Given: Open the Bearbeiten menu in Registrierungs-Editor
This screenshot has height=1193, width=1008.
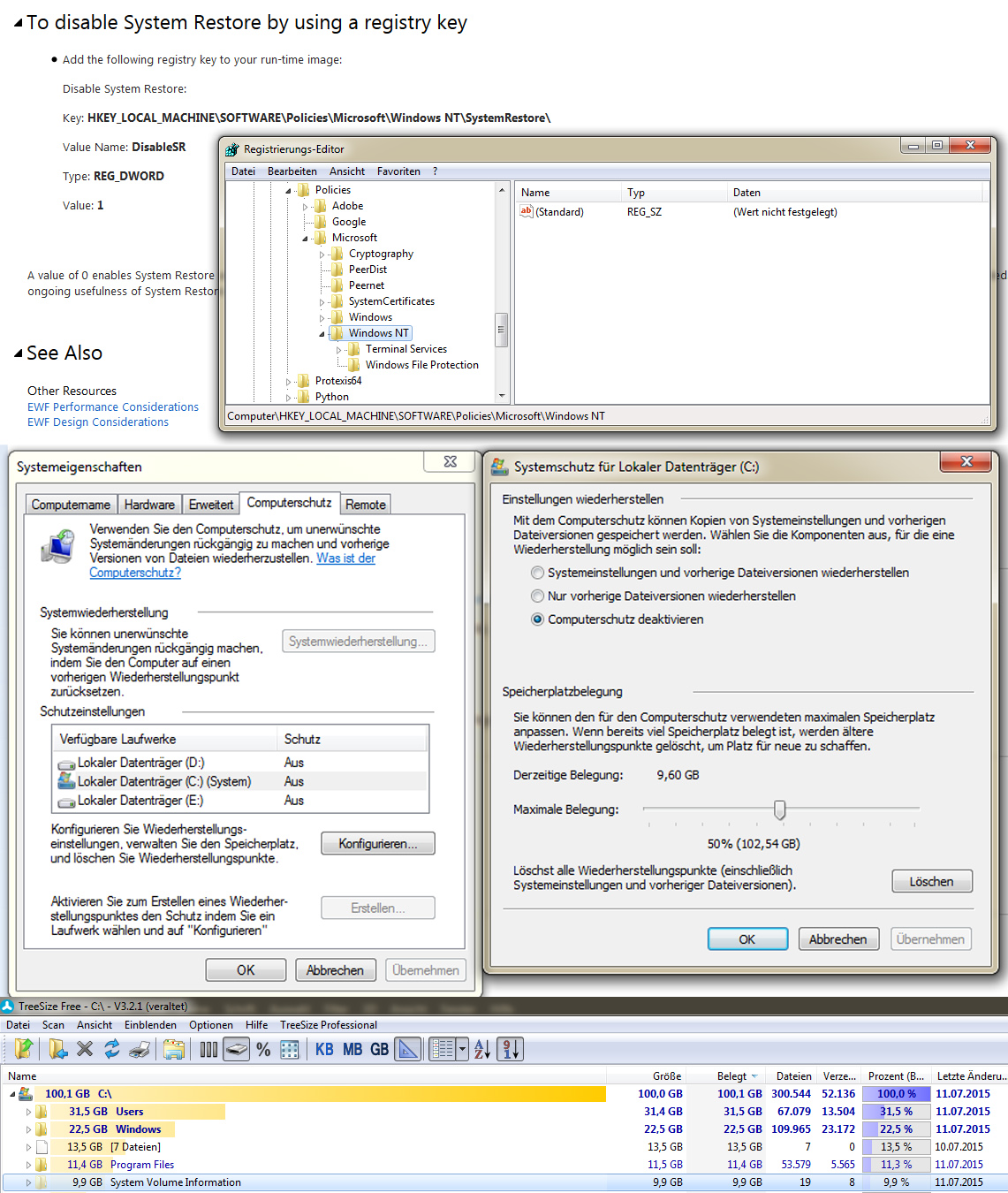Looking at the screenshot, I should pyautogui.click(x=292, y=171).
